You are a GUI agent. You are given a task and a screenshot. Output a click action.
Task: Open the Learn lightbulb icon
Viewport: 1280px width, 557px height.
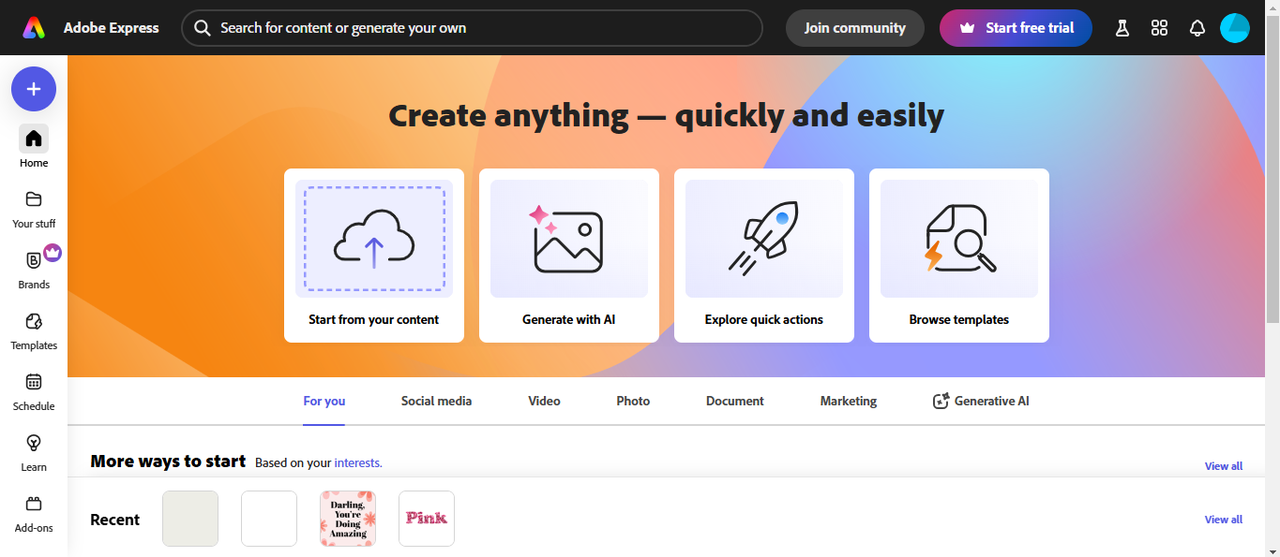coord(34,443)
